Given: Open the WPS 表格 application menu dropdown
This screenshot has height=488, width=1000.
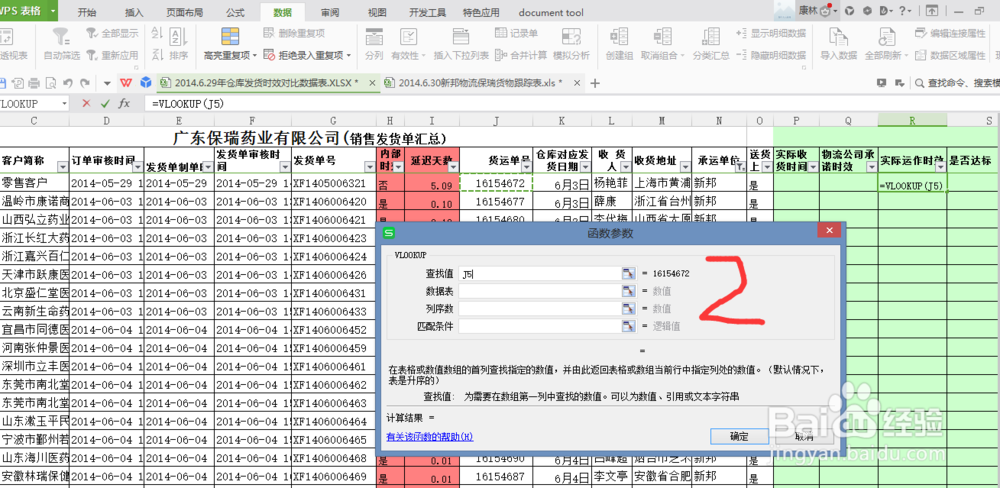Looking at the screenshot, I should coord(52,11).
